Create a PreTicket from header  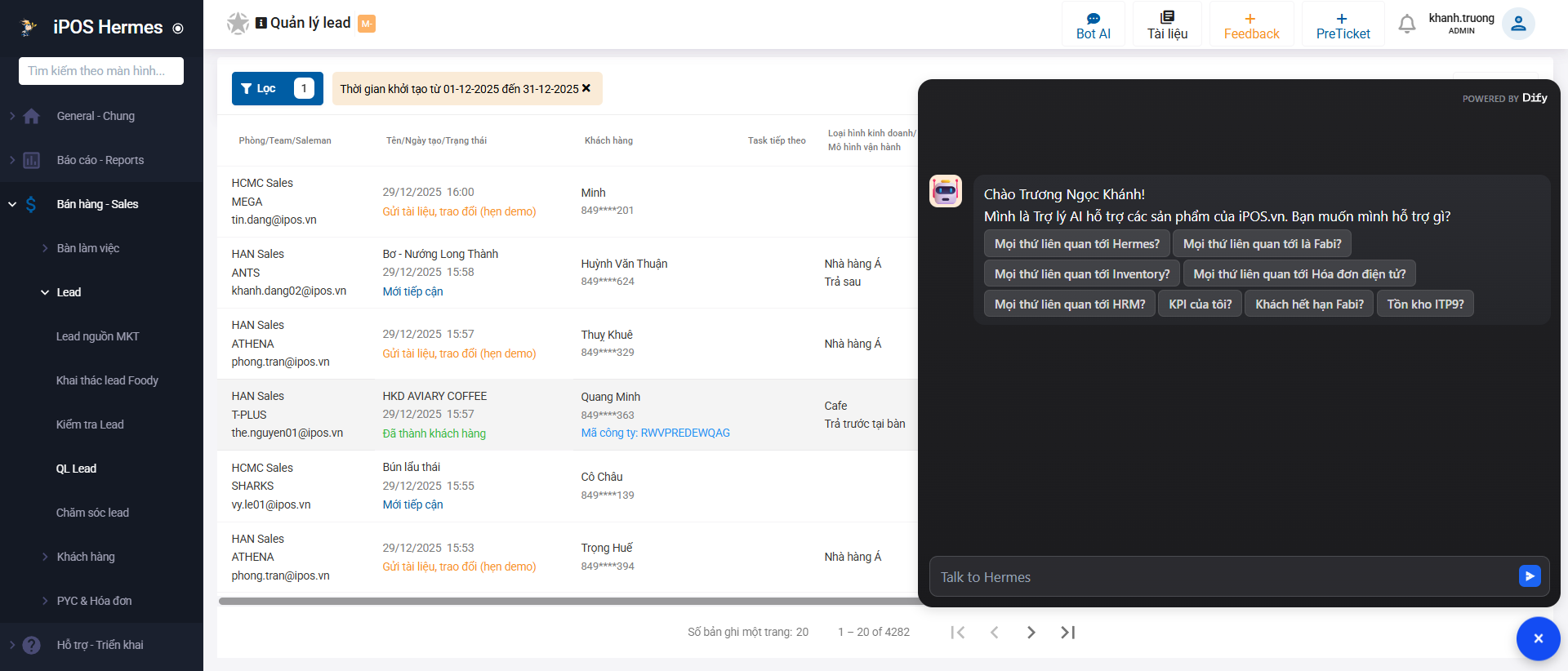tap(1343, 24)
